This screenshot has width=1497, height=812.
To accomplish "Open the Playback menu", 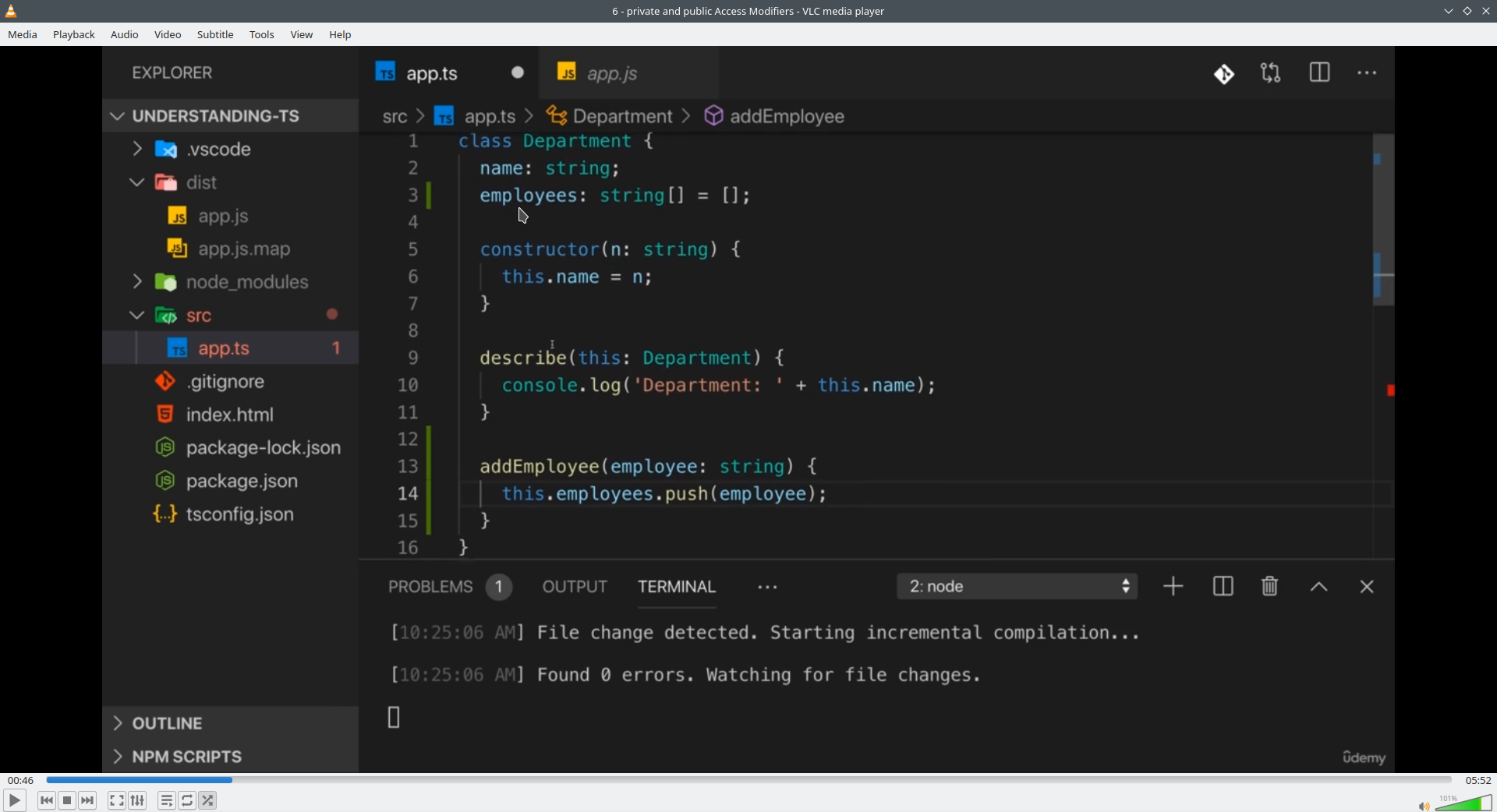I will [74, 35].
